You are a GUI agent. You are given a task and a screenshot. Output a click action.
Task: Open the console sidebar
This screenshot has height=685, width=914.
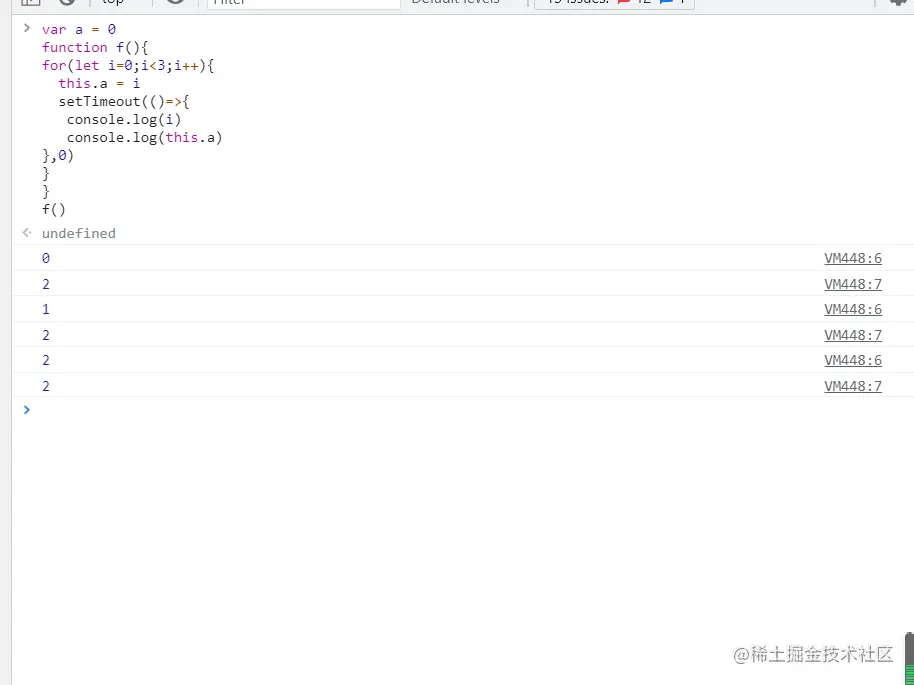point(30,3)
